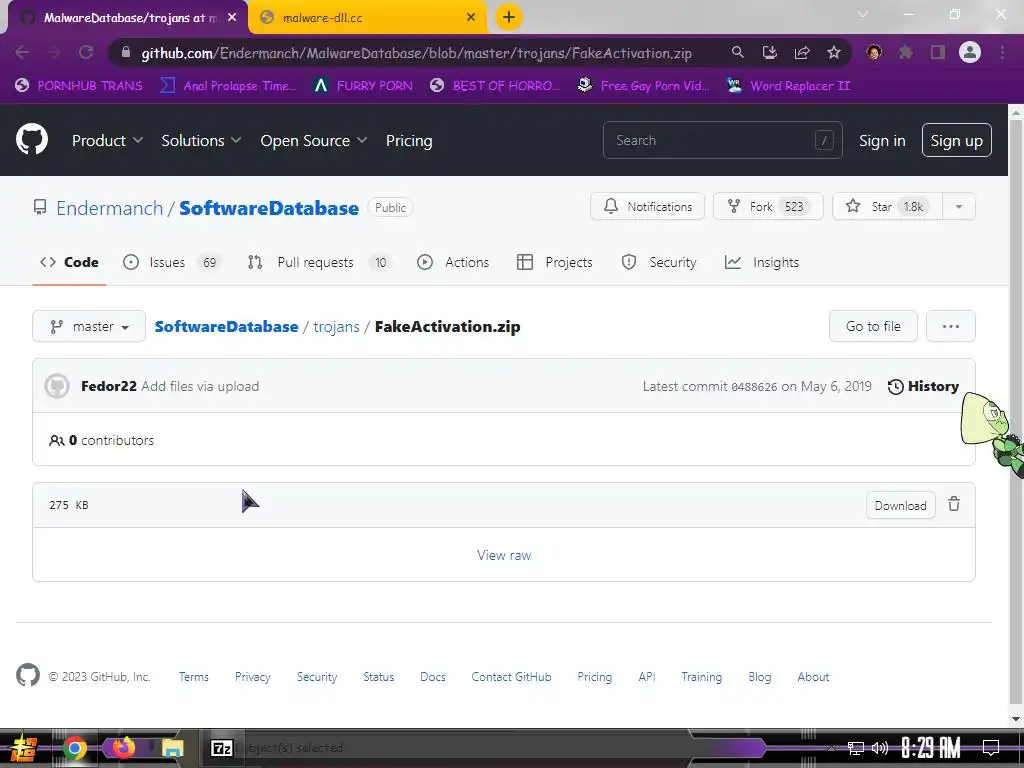Open the Chrome profile avatar
Viewport: 1024px width, 768px height.
click(970, 52)
